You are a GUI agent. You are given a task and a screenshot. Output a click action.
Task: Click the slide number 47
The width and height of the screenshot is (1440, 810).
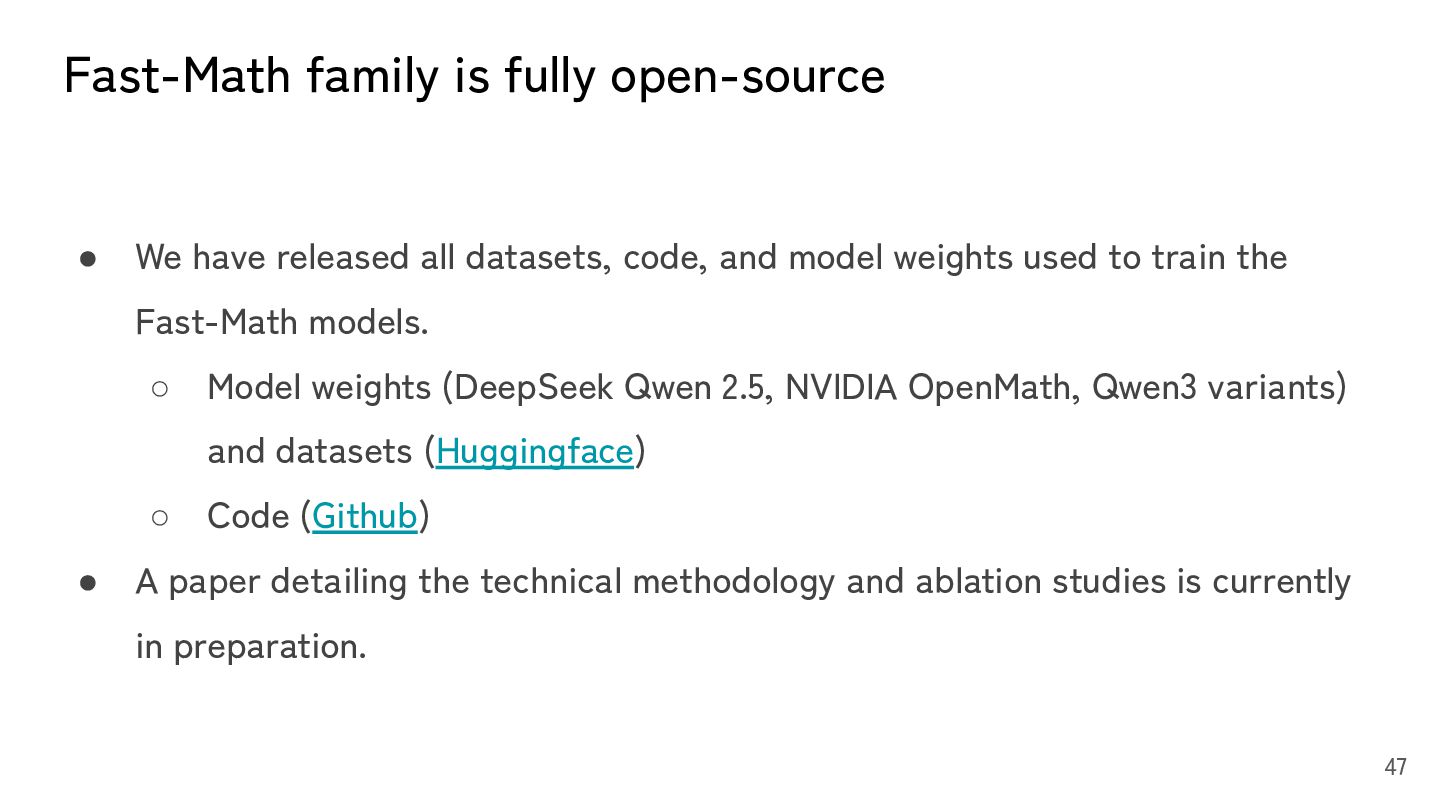[1395, 767]
